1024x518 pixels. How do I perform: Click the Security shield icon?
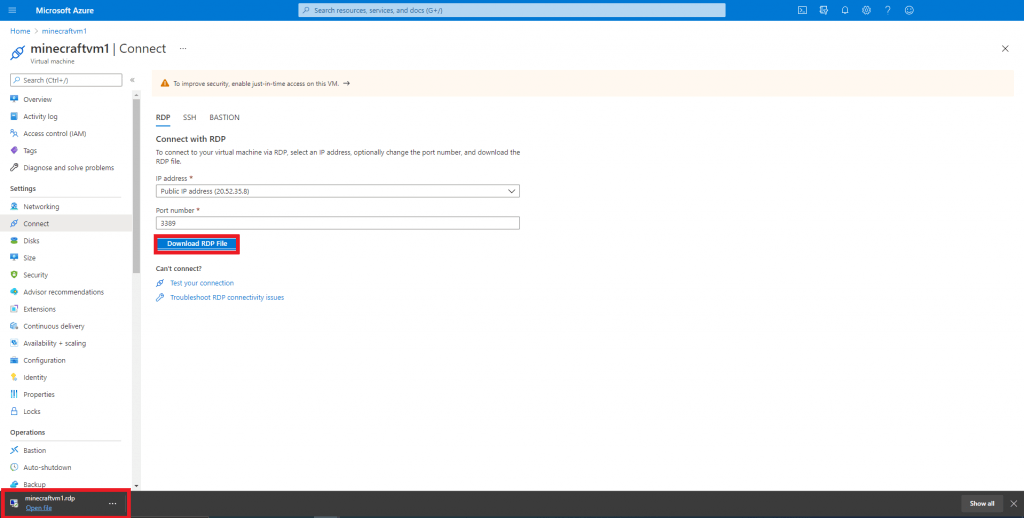coord(14,275)
